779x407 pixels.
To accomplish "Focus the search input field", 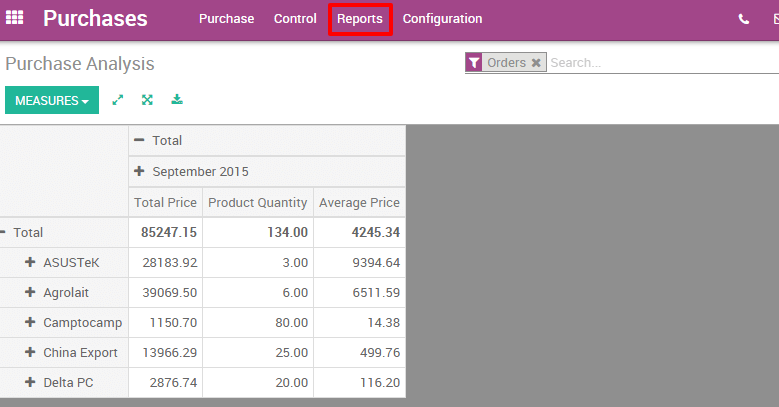I will click(660, 63).
